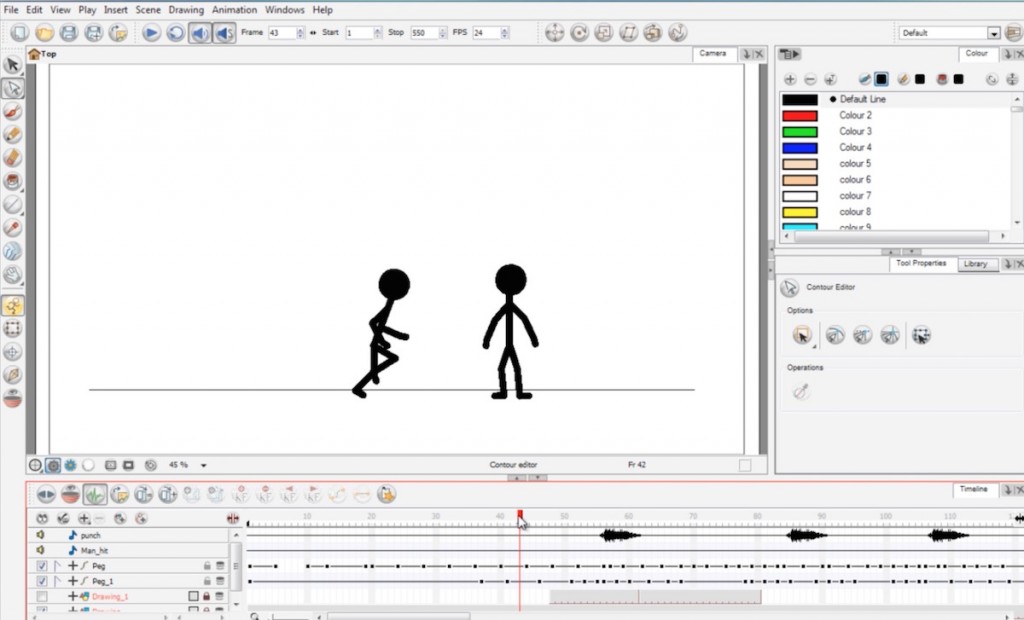This screenshot has height=620, width=1024.
Task: Open the zoom percentage dropdown showing 45%
Action: click(x=203, y=465)
